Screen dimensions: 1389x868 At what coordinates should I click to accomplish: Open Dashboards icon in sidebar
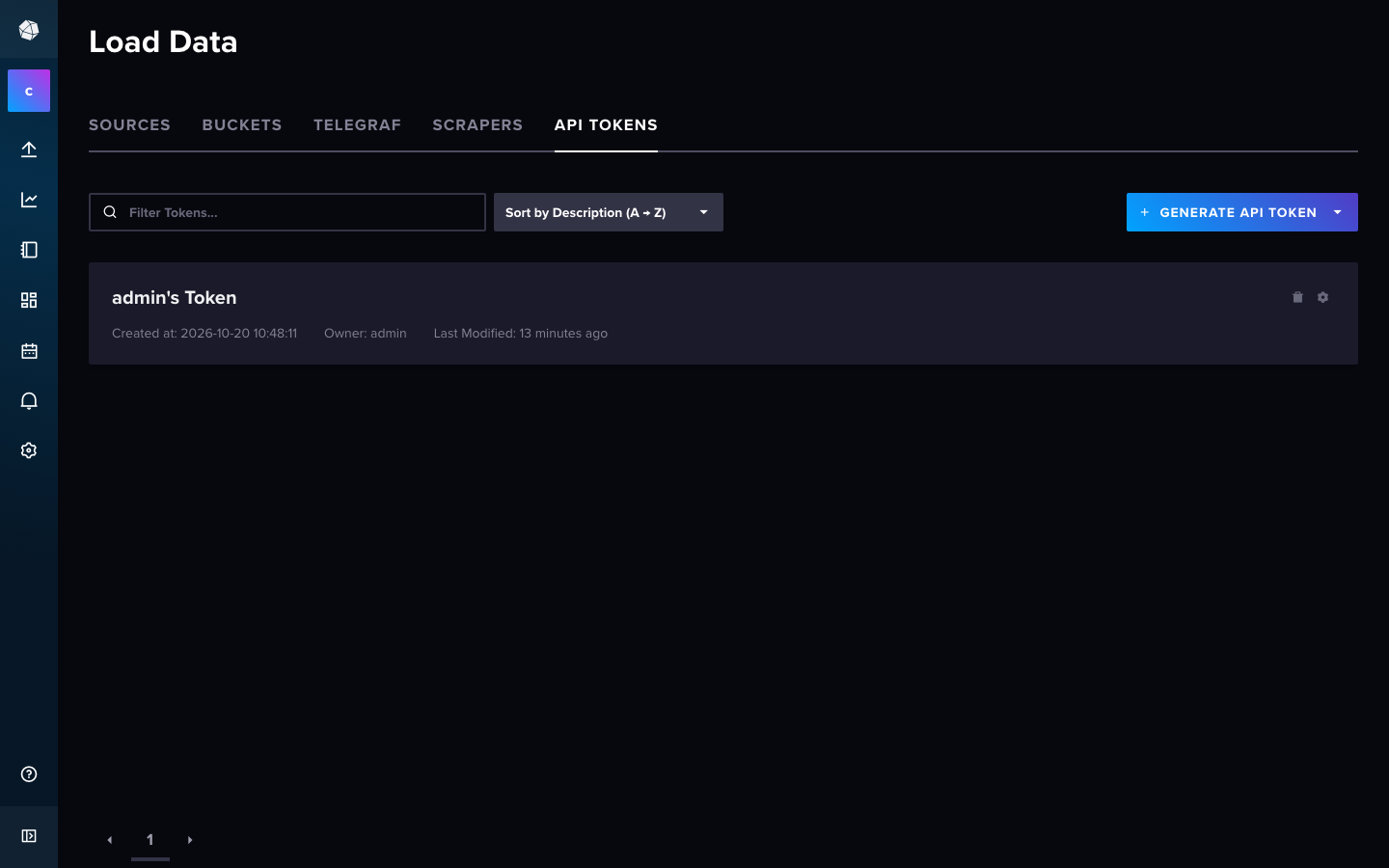pyautogui.click(x=29, y=300)
